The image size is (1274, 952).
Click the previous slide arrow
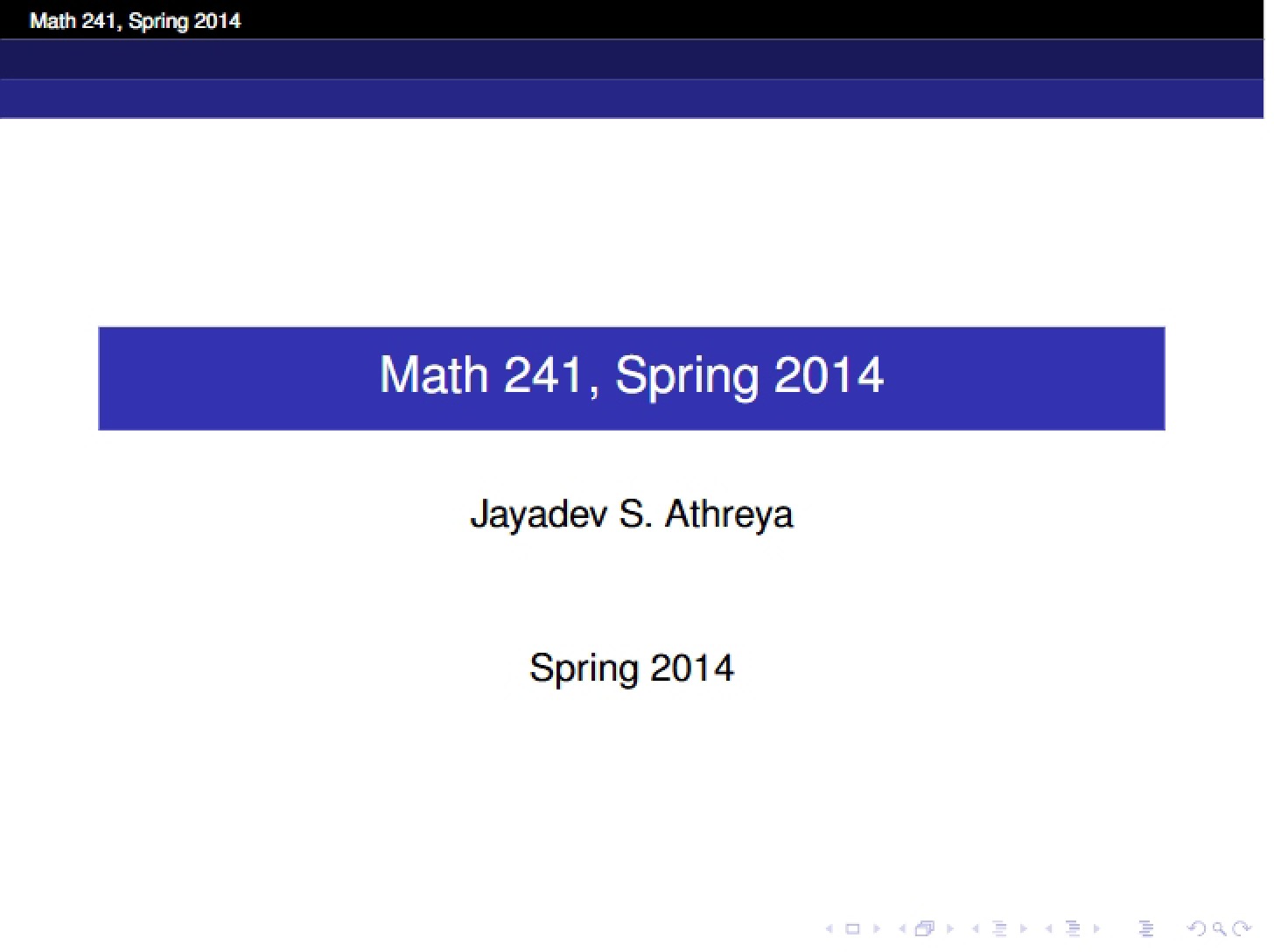[x=829, y=929]
